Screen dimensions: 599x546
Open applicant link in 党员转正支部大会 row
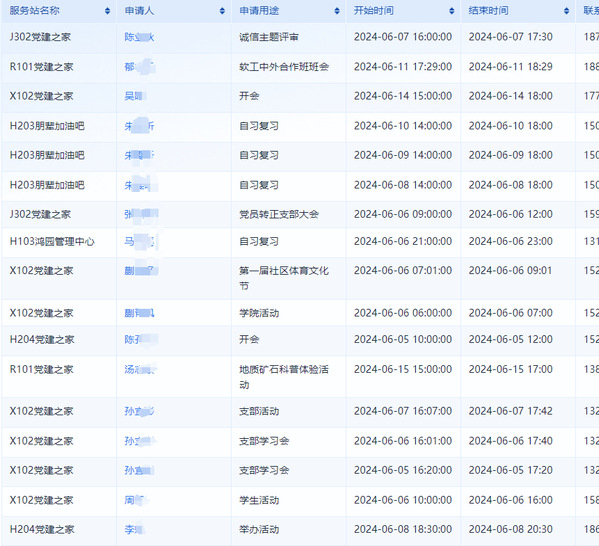coord(141,214)
